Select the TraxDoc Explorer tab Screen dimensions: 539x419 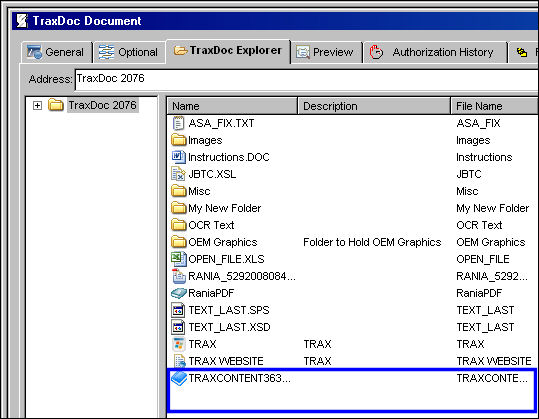tap(228, 51)
